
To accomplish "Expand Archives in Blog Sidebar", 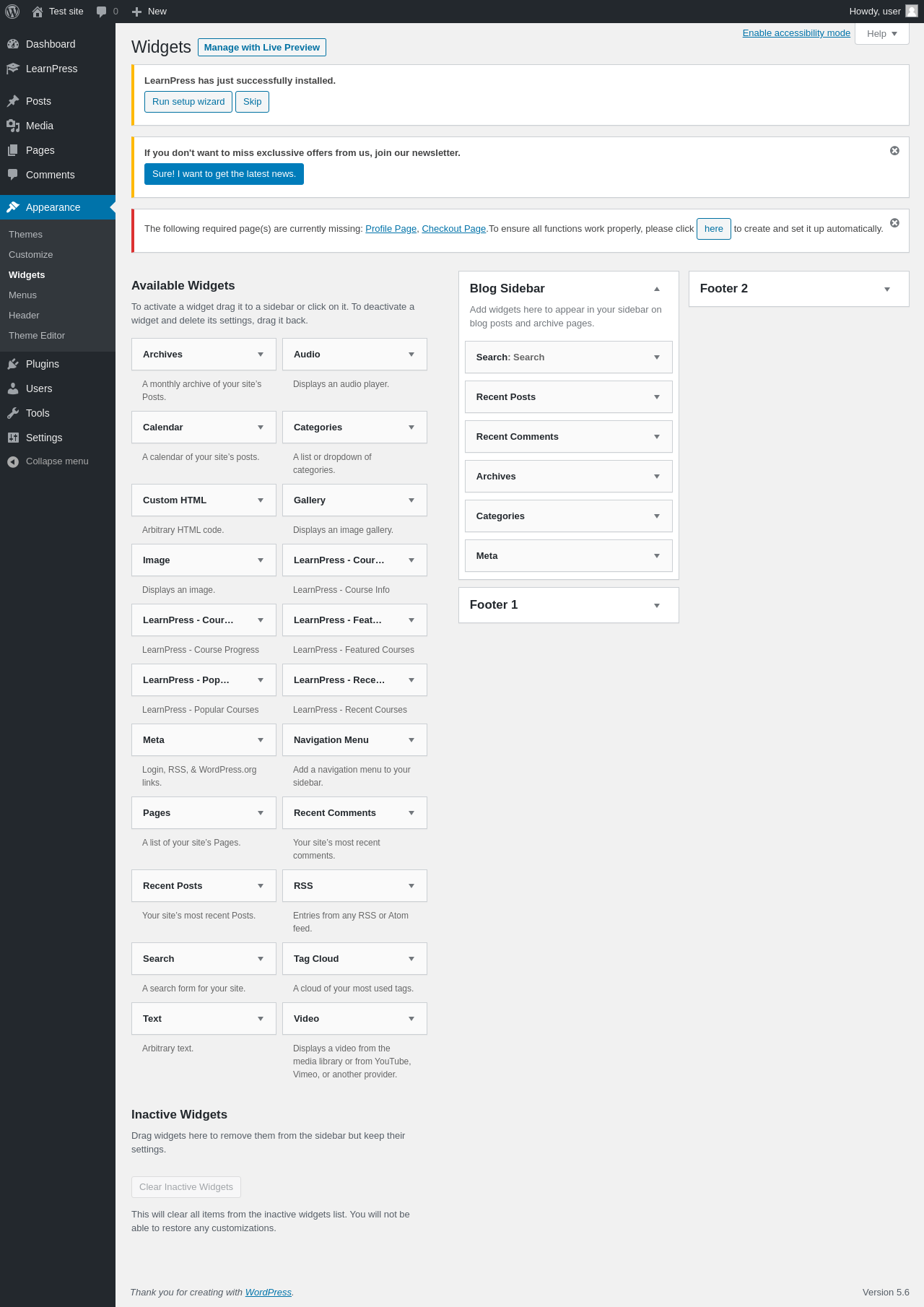I will point(657,477).
